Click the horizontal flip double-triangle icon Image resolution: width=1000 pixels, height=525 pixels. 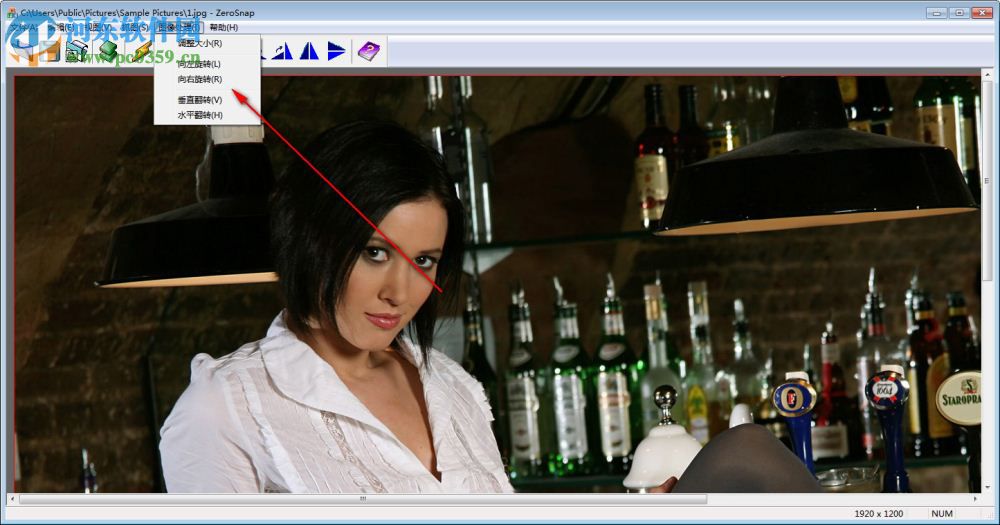click(309, 51)
